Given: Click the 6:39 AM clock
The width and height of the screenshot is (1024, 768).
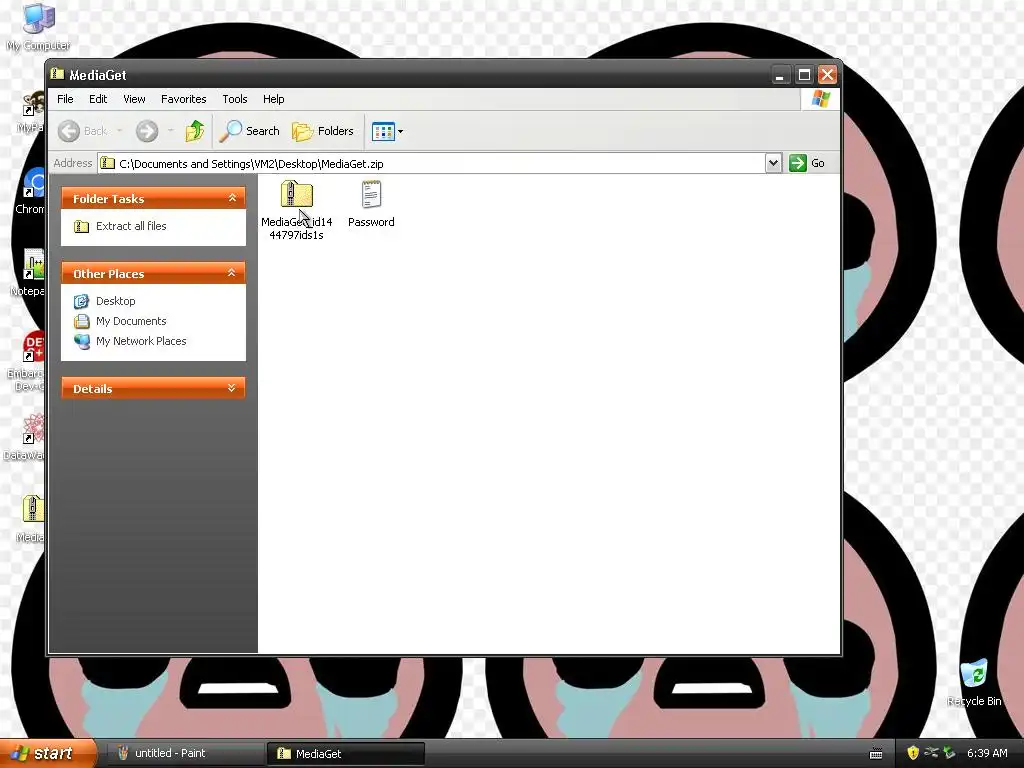Looking at the screenshot, I should (x=987, y=753).
